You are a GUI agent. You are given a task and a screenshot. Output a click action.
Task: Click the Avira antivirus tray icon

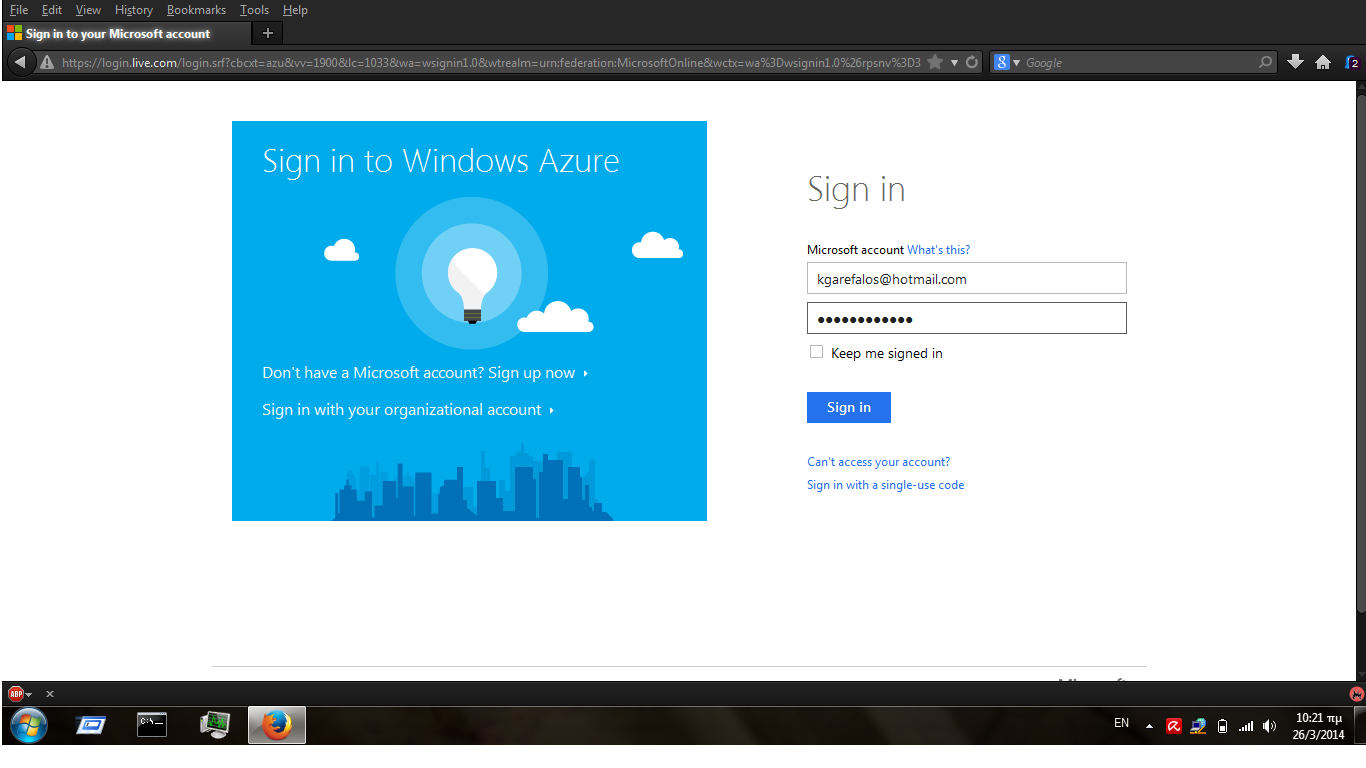click(1174, 726)
